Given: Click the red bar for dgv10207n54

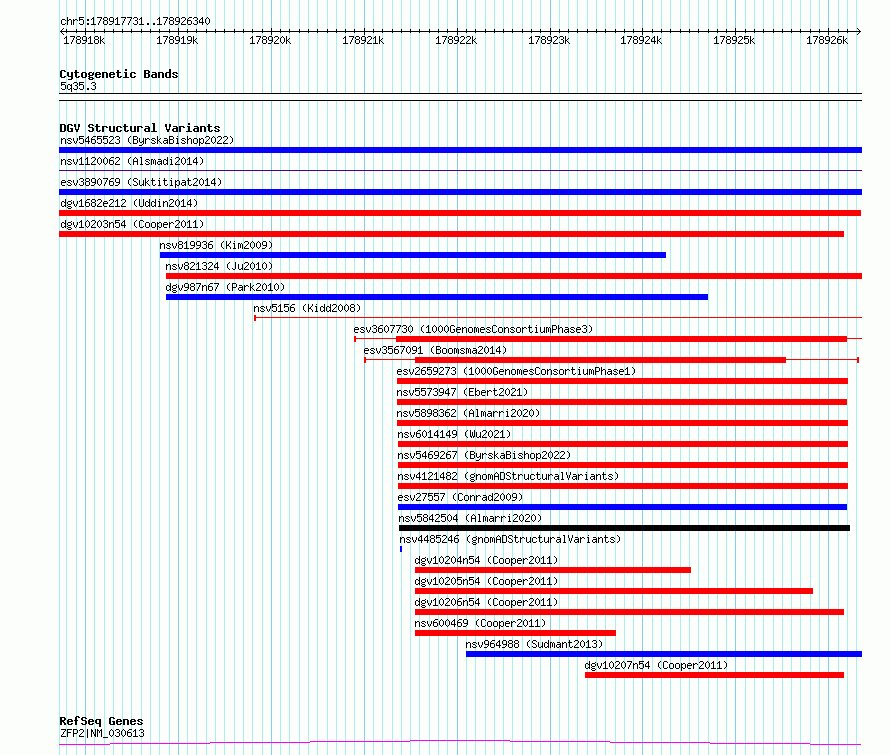Looking at the screenshot, I should click(x=715, y=675).
